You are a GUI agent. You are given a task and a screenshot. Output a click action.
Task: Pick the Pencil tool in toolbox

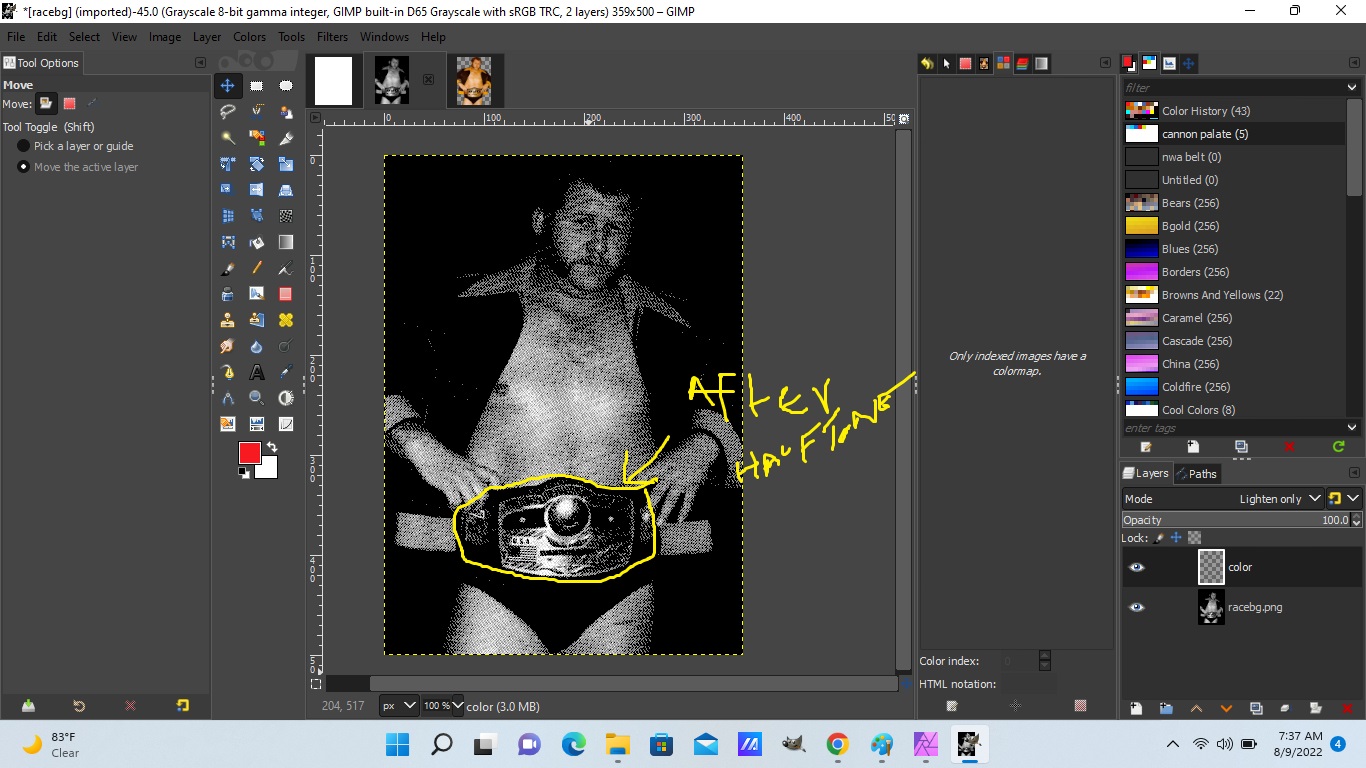tap(257, 268)
